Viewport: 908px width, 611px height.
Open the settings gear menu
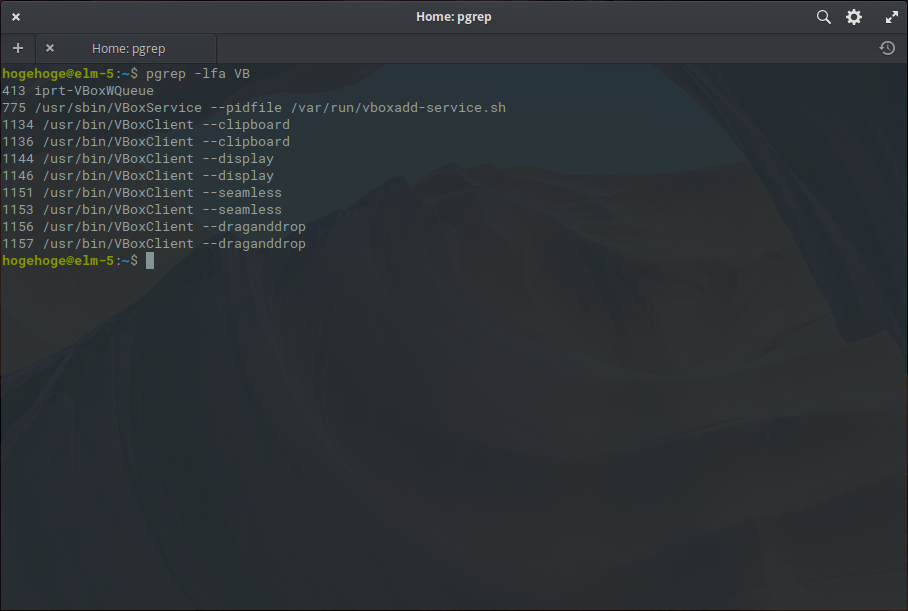(854, 17)
